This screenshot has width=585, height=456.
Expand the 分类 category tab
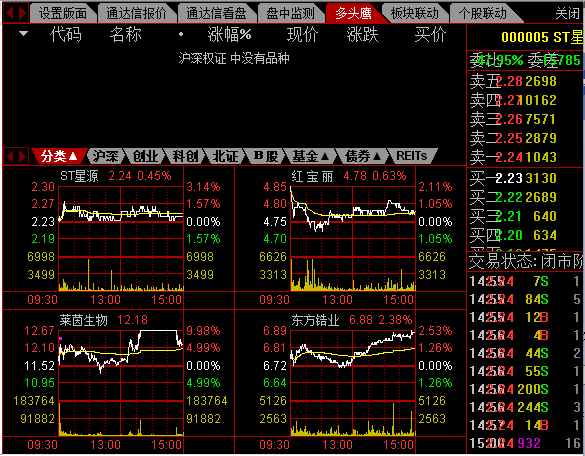[59, 156]
